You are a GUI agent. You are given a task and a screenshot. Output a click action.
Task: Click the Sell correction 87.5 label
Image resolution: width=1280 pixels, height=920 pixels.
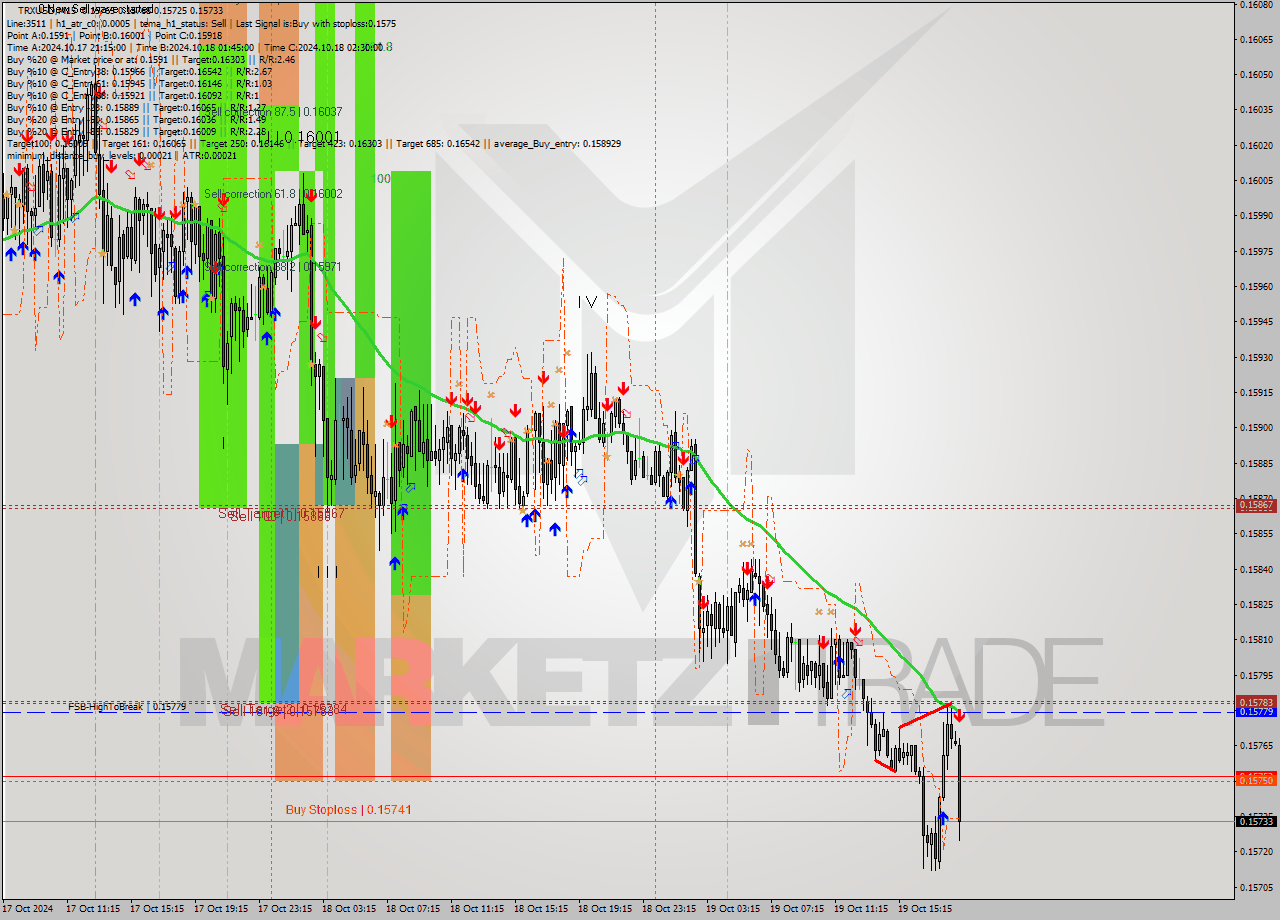[273, 112]
